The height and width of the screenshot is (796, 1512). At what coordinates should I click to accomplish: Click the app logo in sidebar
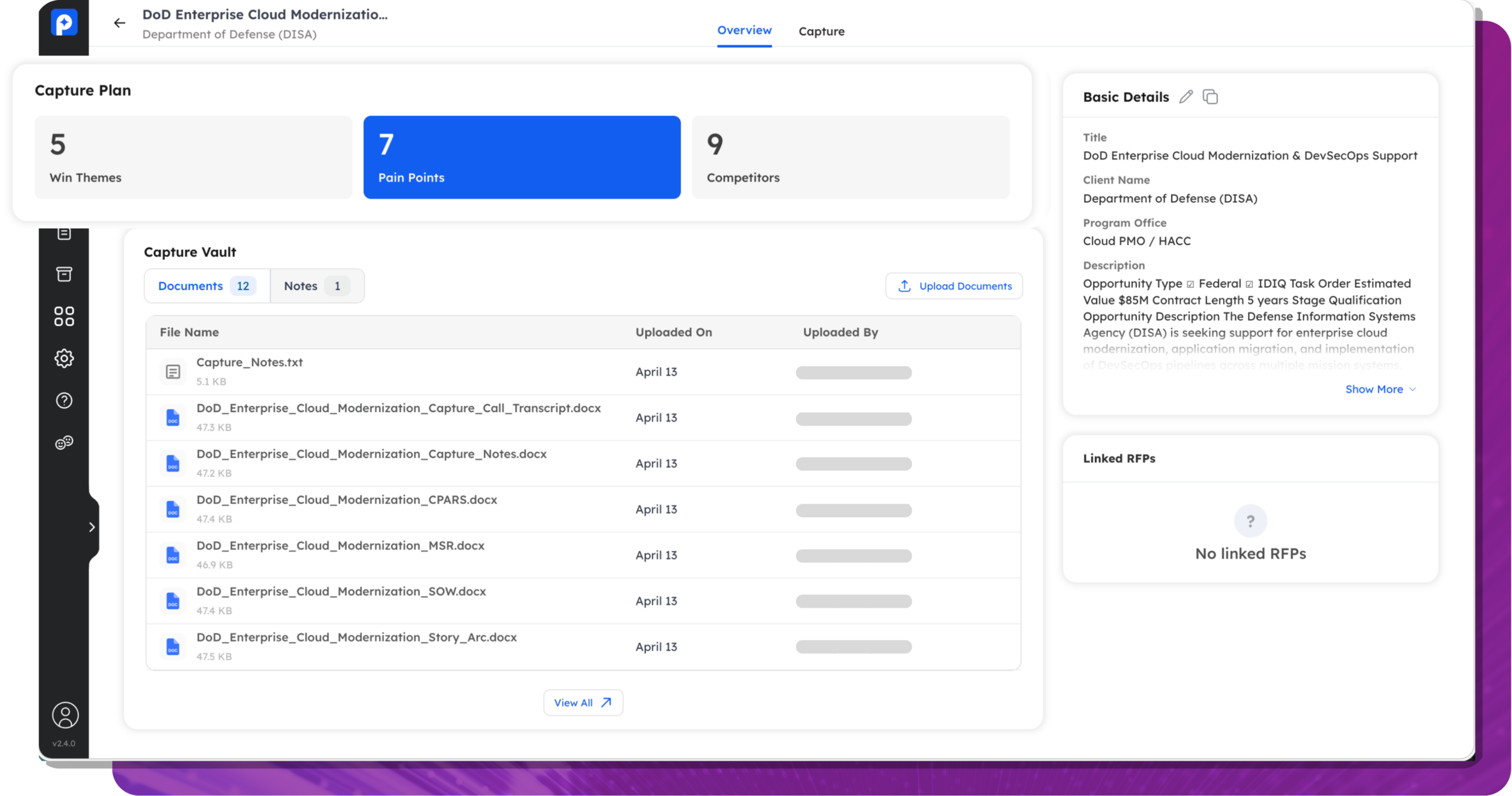pos(64,24)
